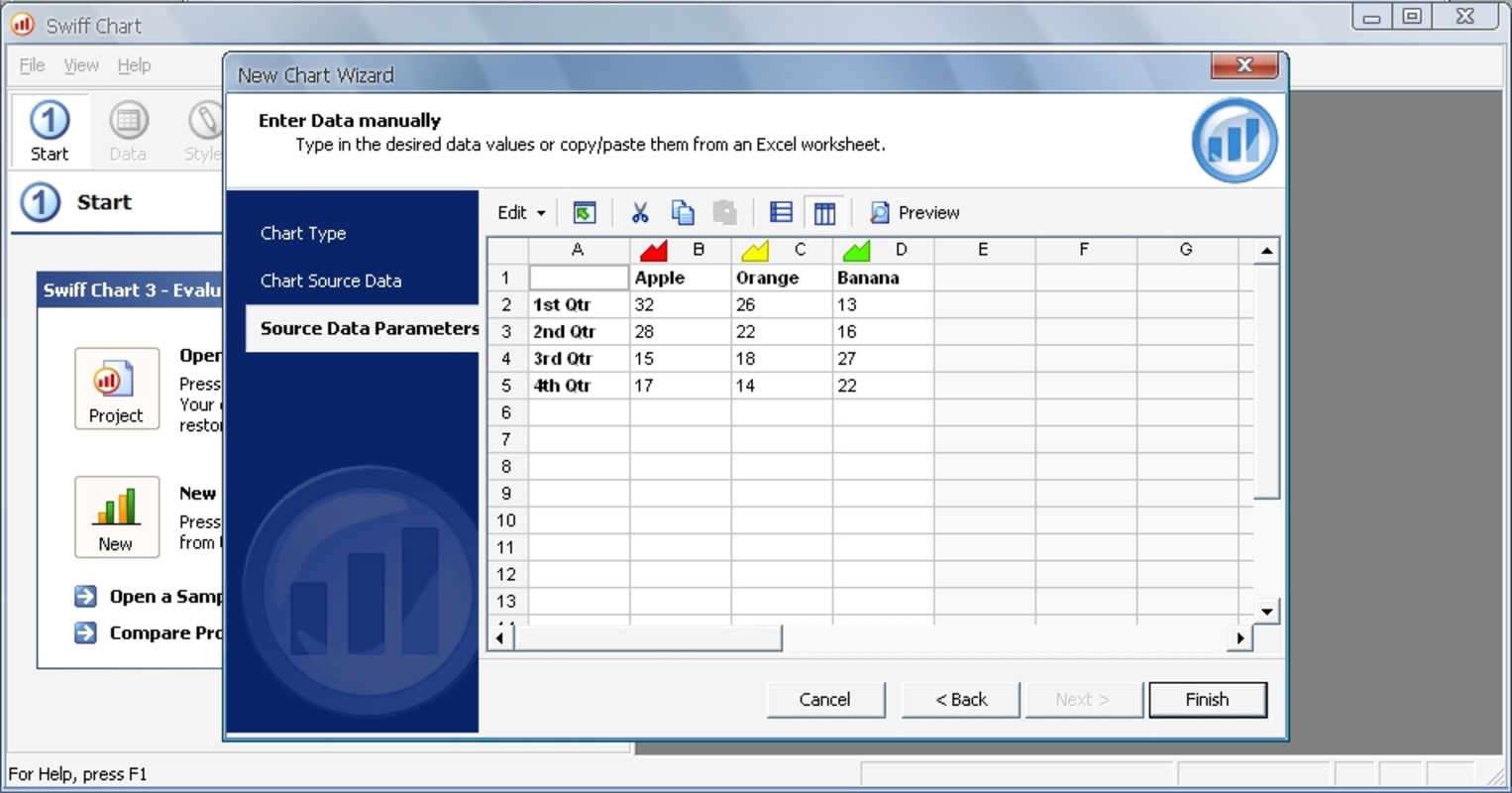
Task: Select the 1st Qtr row label cell
Action: (x=579, y=304)
